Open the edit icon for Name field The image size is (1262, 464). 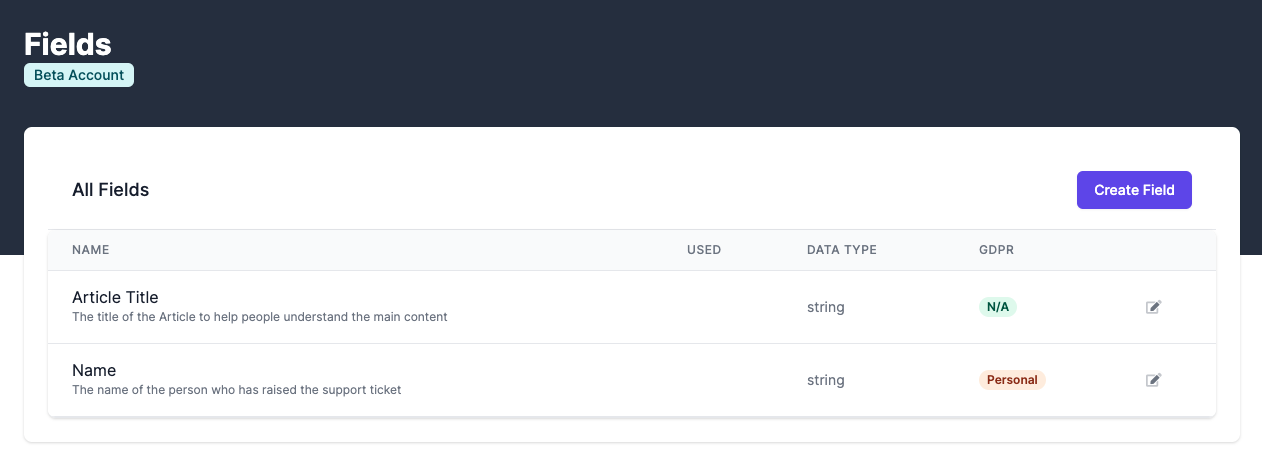1153,380
